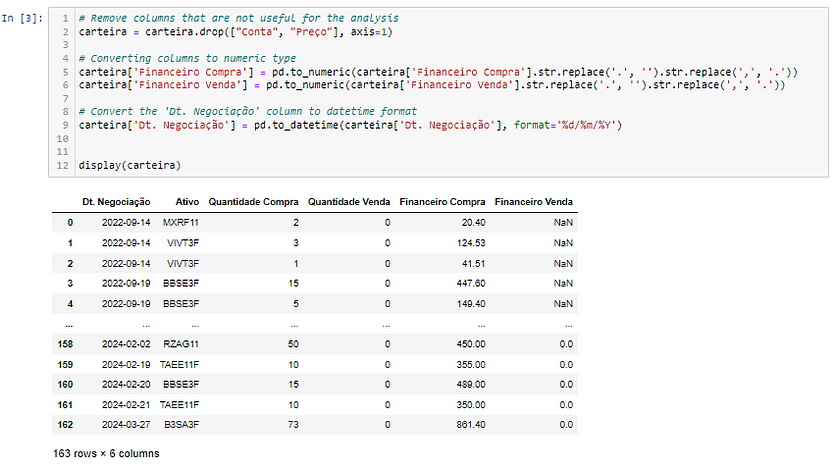Click the date 2022-09-19 in row 4
This screenshot has width=835, height=470.
(x=126, y=303)
